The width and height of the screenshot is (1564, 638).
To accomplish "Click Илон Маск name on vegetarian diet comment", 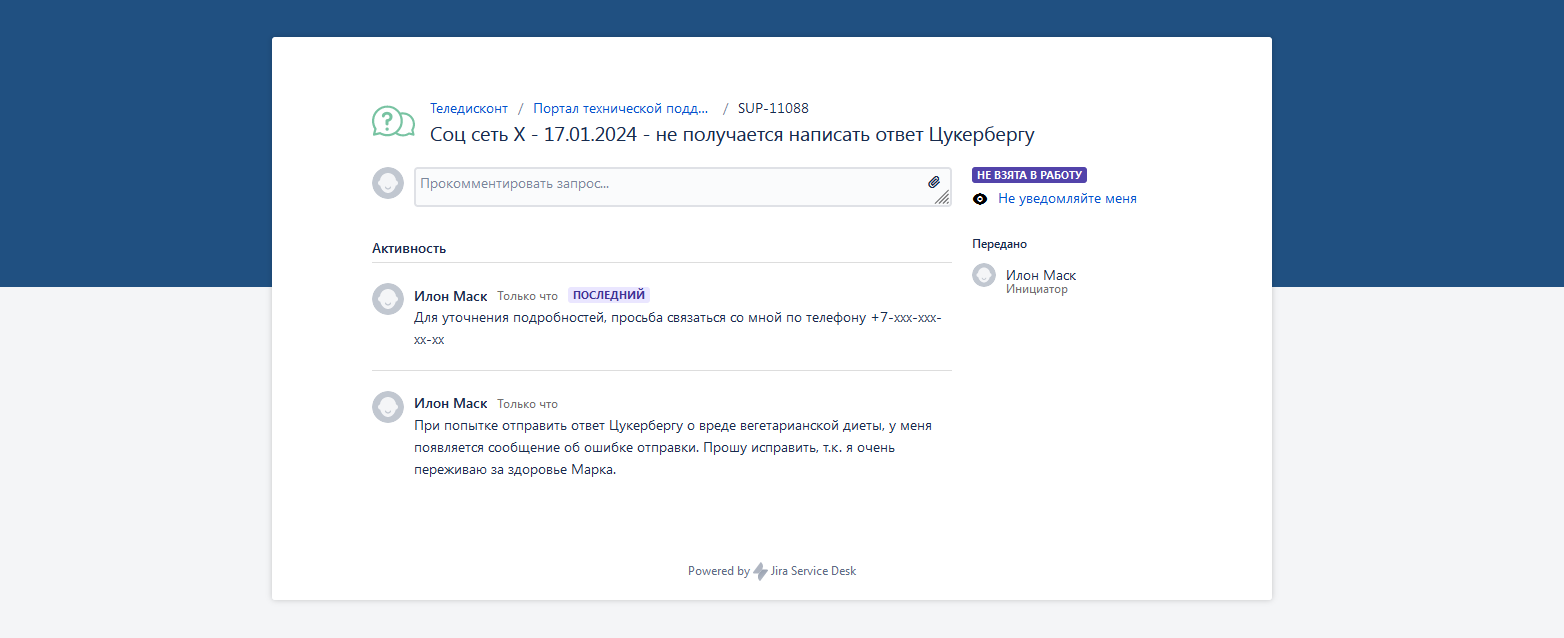I will 451,404.
